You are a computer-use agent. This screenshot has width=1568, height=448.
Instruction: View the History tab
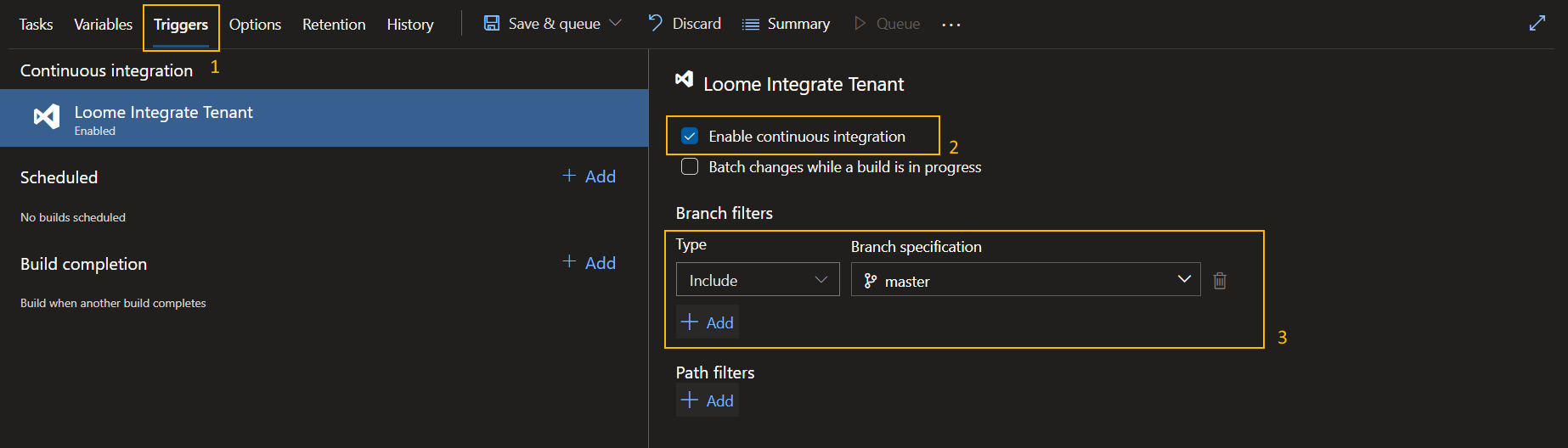click(x=410, y=25)
